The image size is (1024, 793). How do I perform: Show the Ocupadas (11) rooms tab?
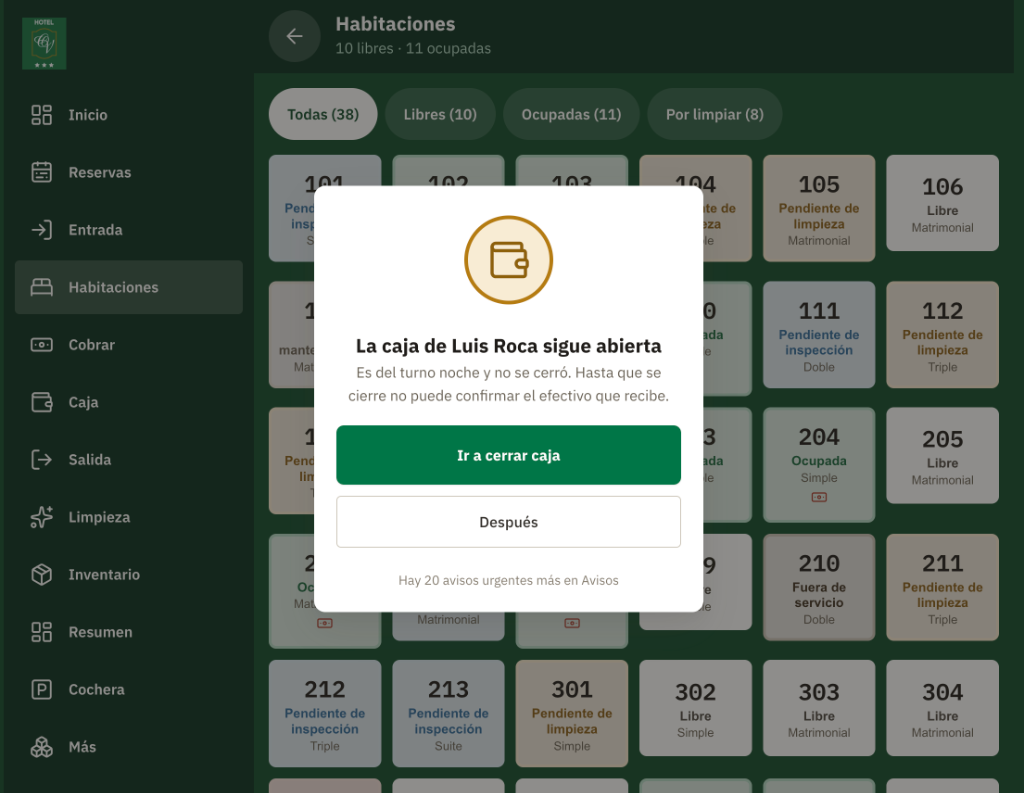click(571, 114)
